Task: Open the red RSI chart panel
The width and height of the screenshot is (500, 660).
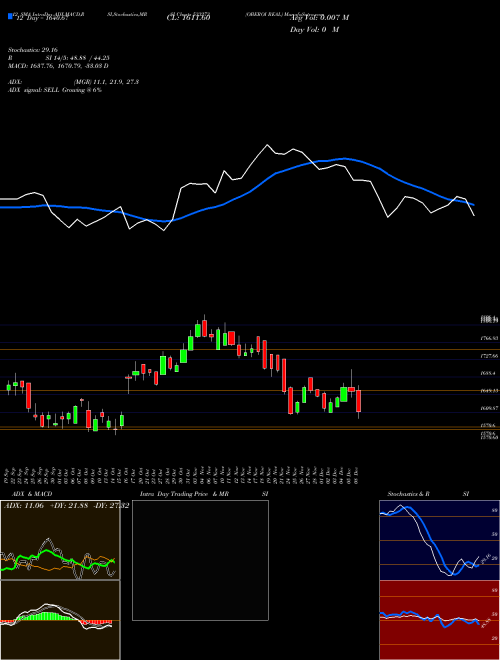Action: [x=439, y=620]
